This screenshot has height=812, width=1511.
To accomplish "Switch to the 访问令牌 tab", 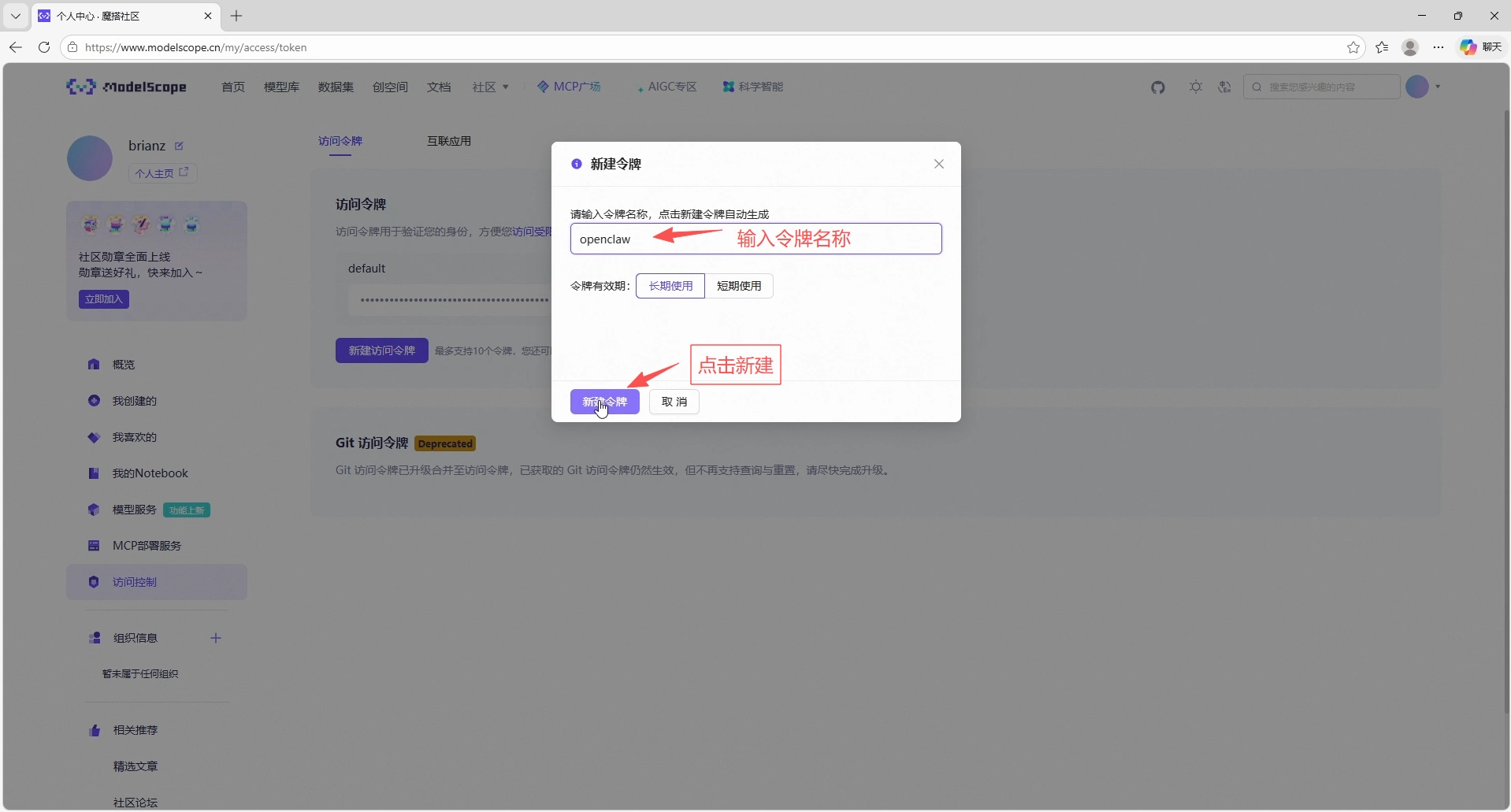I will 340,141.
